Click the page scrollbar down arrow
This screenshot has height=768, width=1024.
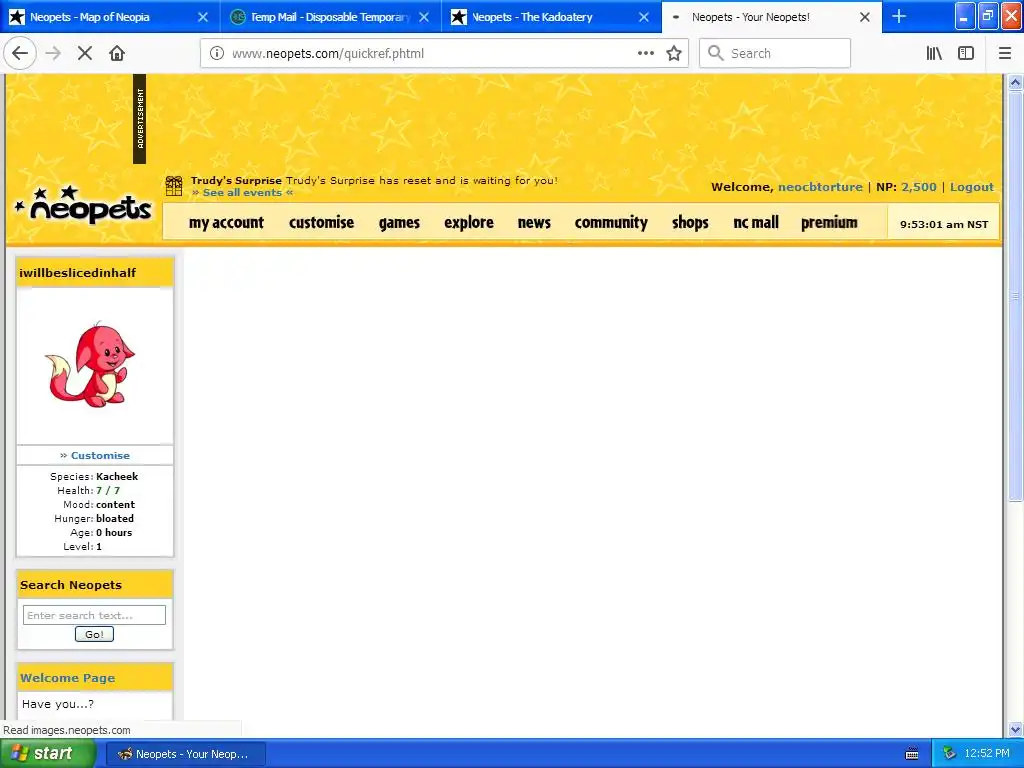1015,729
